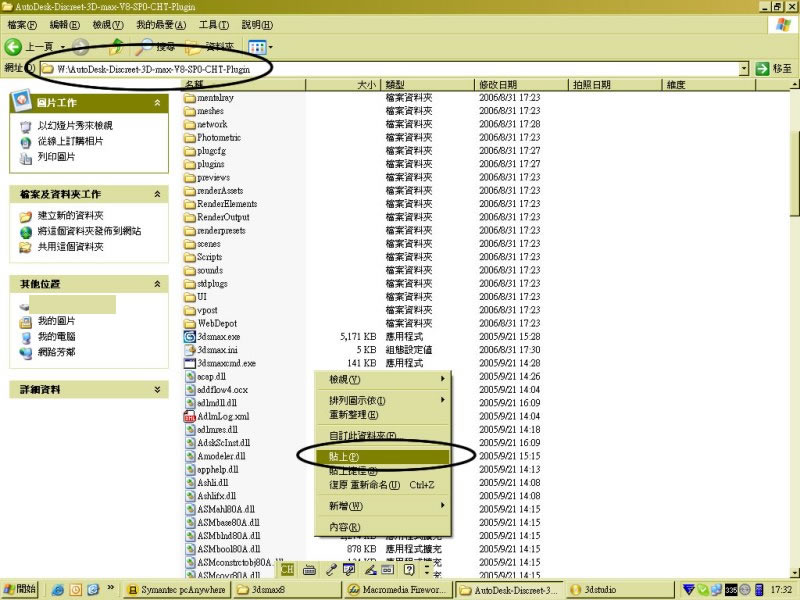The width and height of the screenshot is (800, 600).
Task: Select the acap.dll file icon
Action: pyautogui.click(x=190, y=377)
